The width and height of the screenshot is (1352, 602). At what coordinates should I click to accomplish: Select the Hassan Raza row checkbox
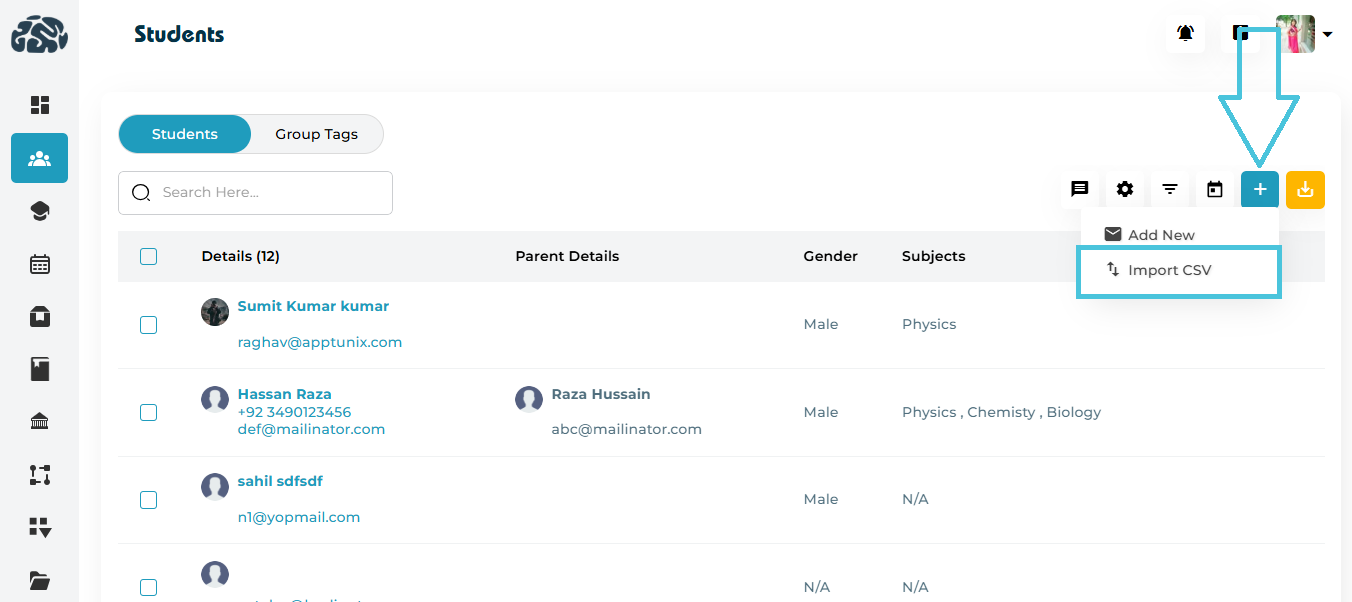(148, 412)
